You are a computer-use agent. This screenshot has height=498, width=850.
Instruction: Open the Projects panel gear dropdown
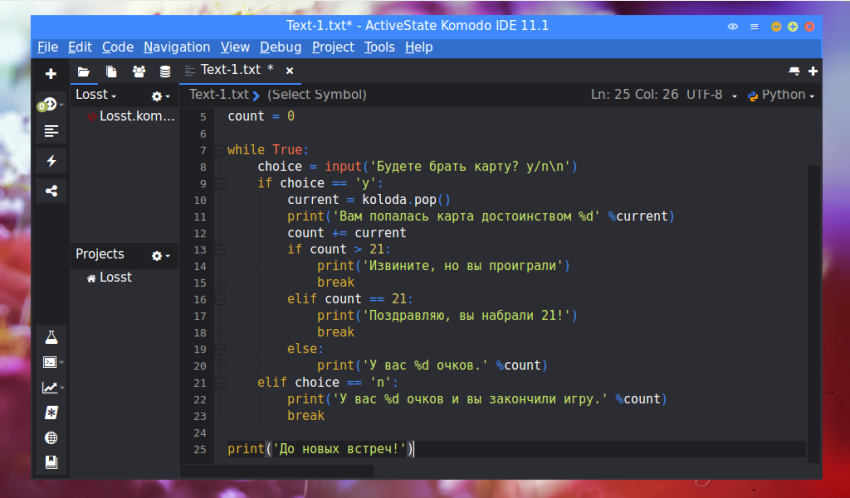click(x=160, y=256)
